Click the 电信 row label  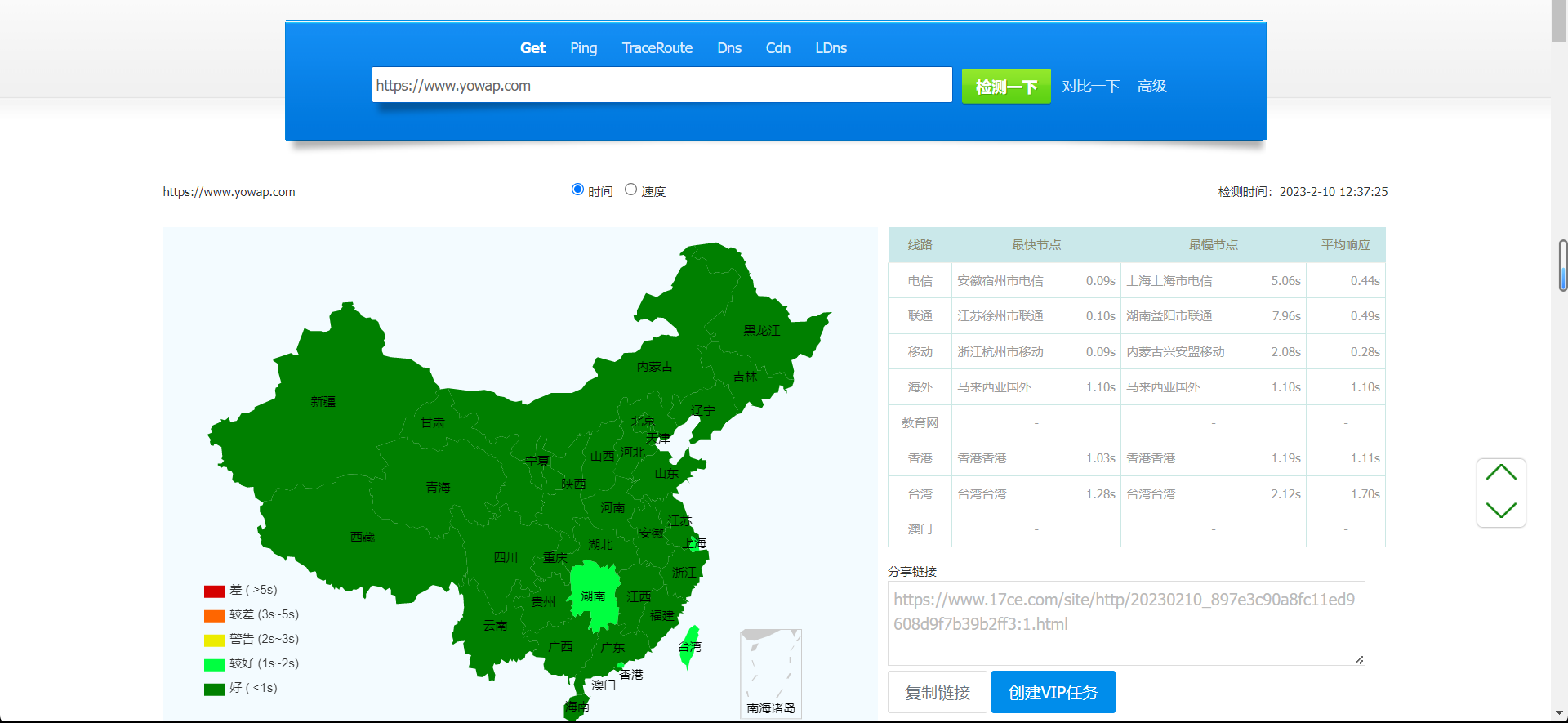click(920, 281)
